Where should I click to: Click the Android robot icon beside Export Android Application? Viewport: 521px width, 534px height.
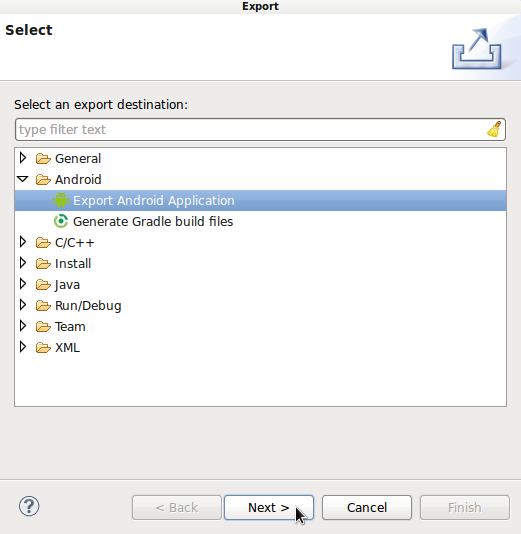(x=61, y=200)
